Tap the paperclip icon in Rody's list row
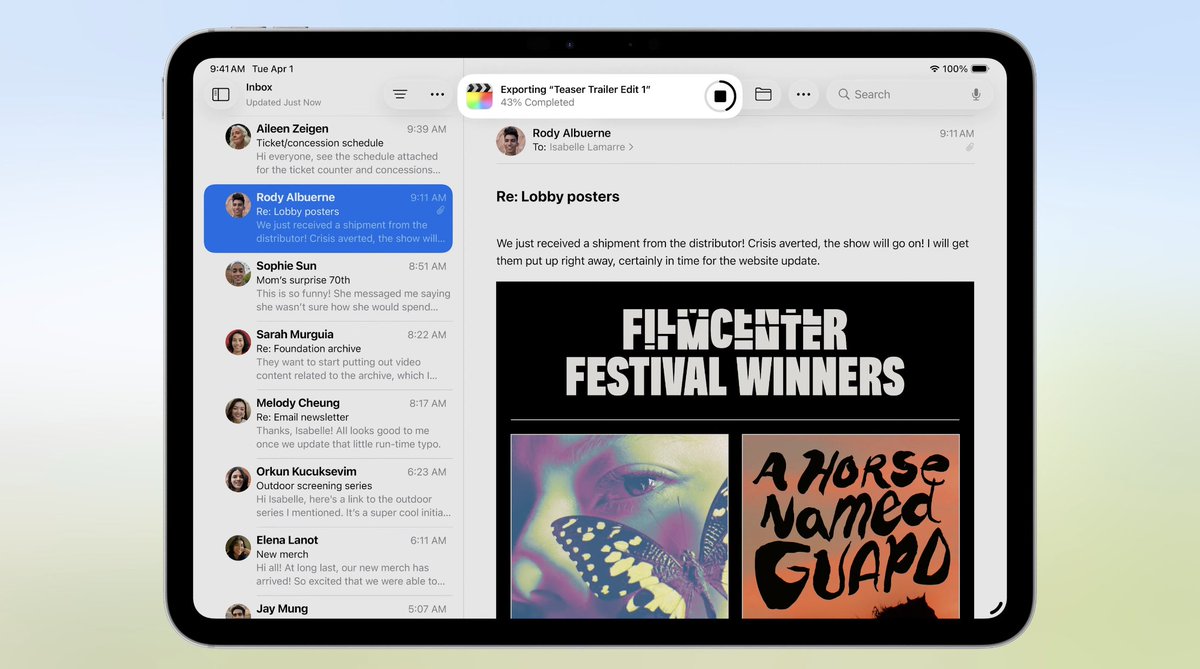The height and width of the screenshot is (669, 1200). pyautogui.click(x=441, y=211)
